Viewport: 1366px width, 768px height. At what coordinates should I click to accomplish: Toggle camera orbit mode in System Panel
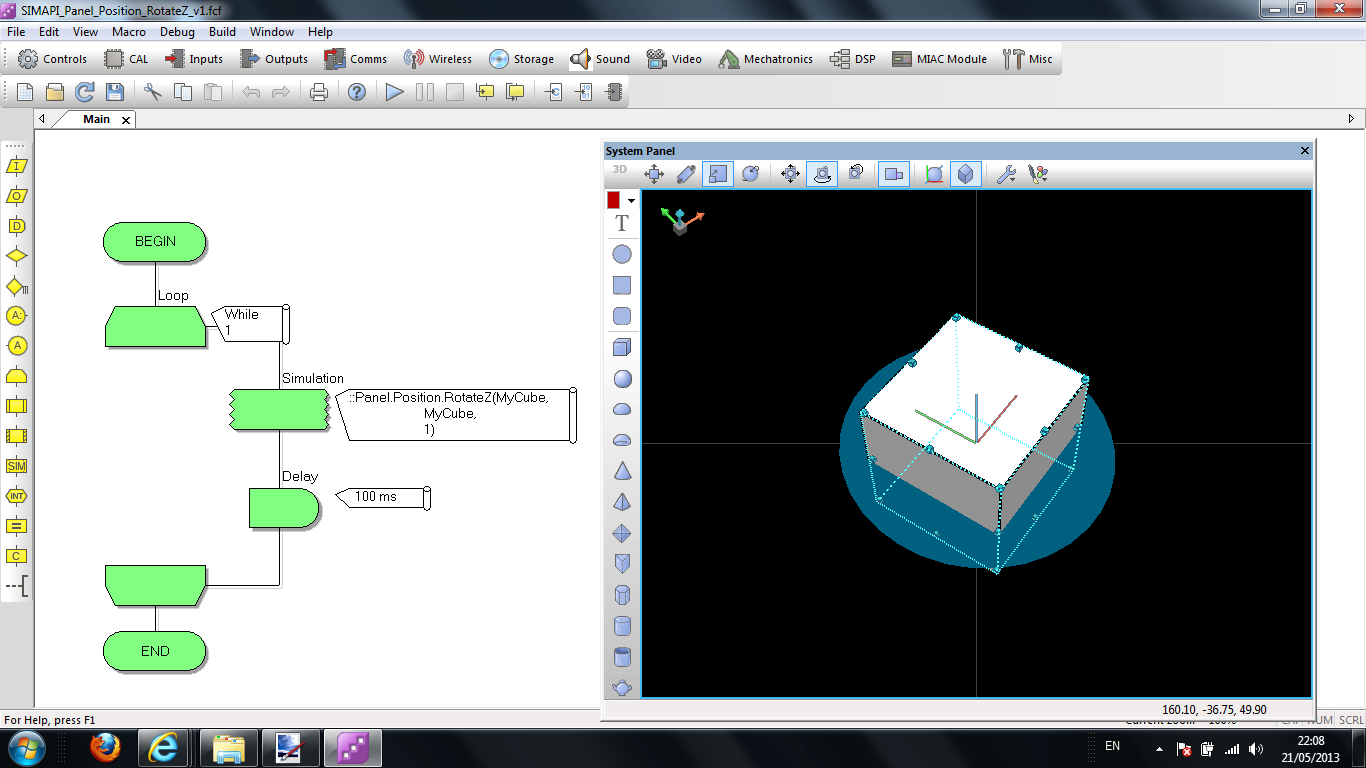(822, 174)
